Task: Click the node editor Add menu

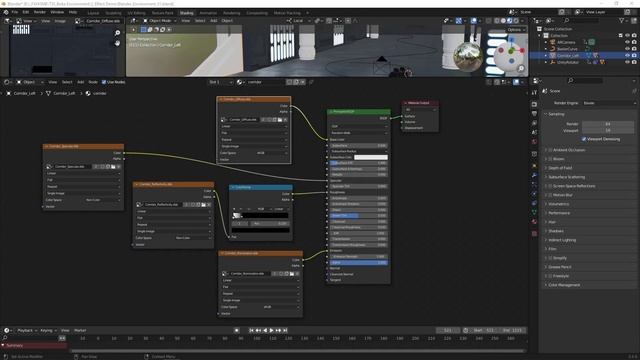Action: (80, 82)
